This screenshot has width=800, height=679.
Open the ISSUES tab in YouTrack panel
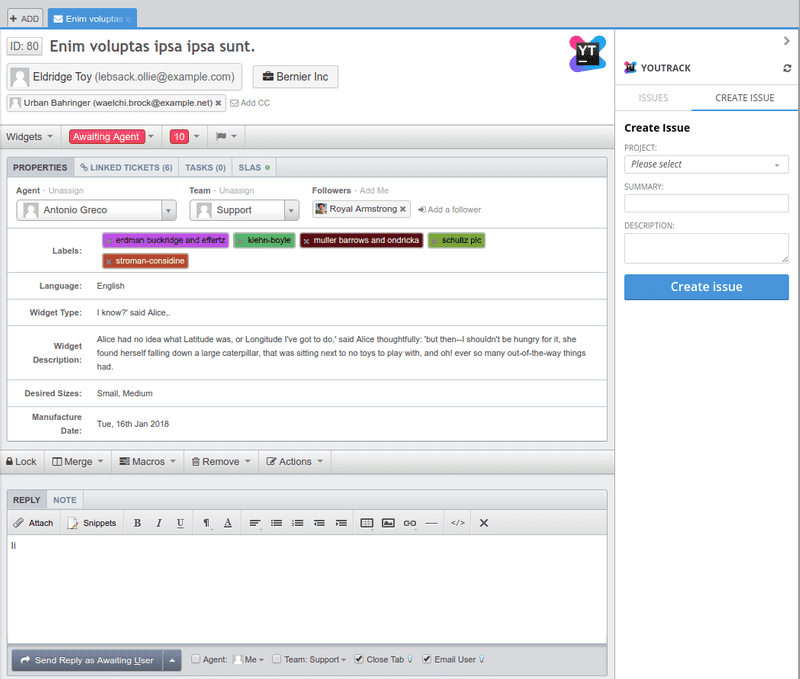(652, 98)
